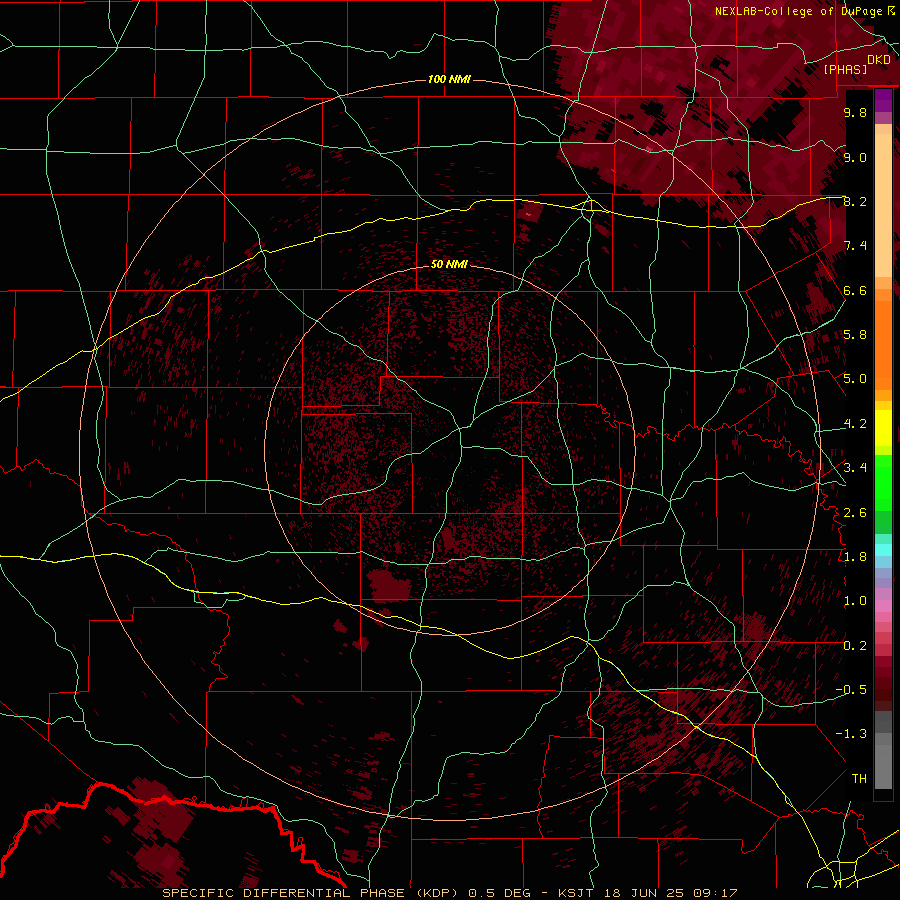The image size is (900, 900).
Task: Click the 8.2 value on the scale
Action: tap(855, 202)
